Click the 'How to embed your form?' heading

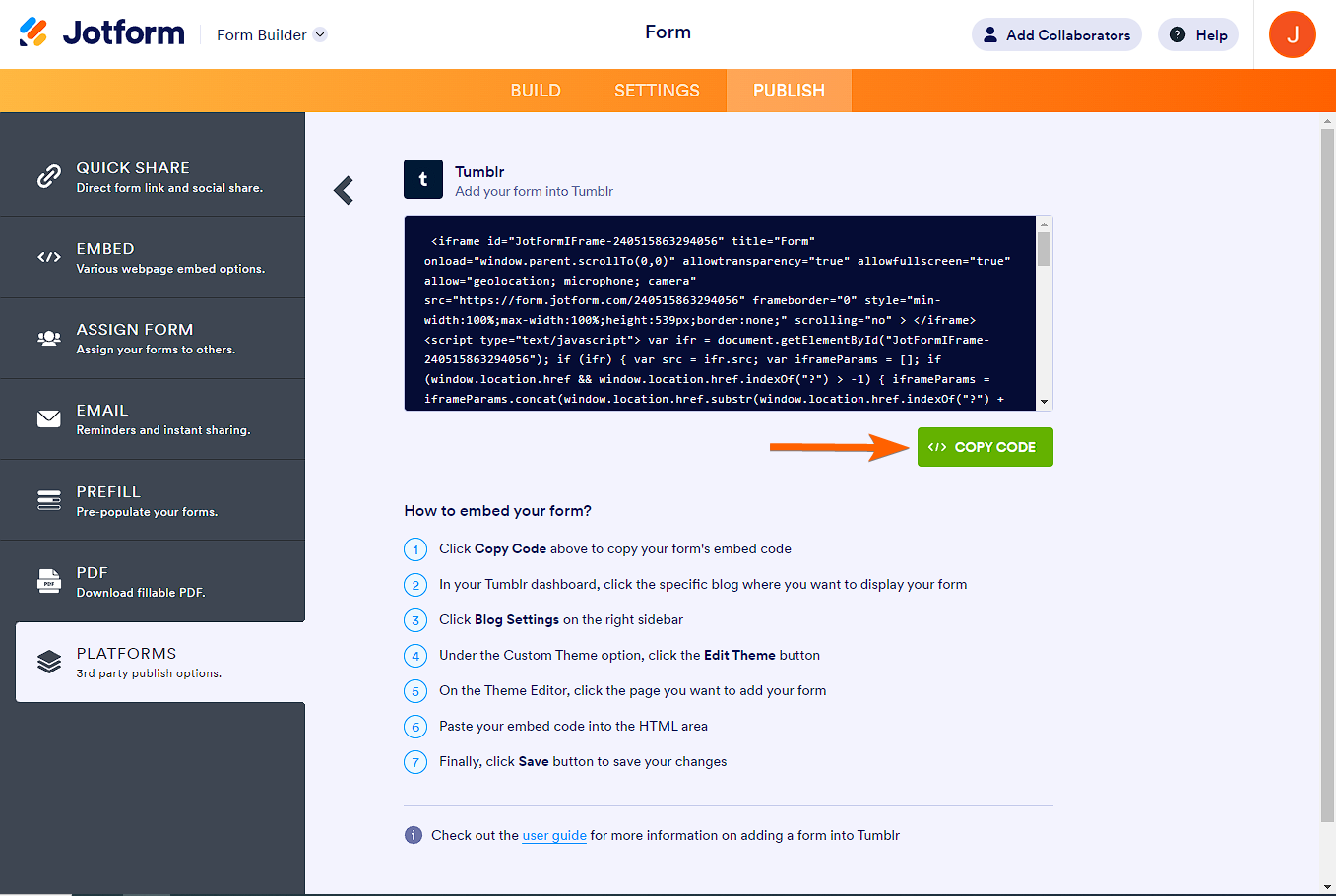coord(498,511)
